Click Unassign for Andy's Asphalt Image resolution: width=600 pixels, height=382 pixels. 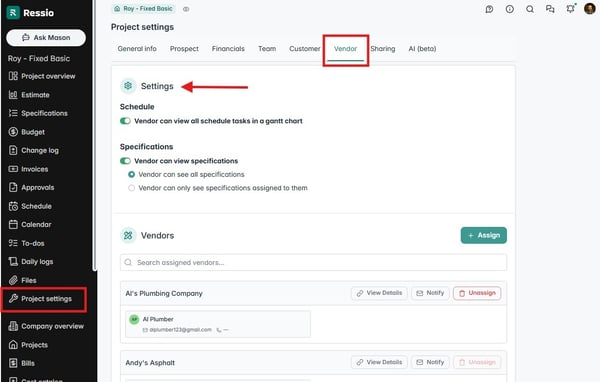(x=477, y=362)
